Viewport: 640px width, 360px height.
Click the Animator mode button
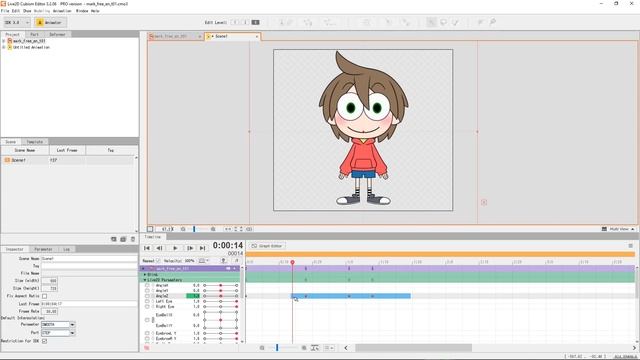tap(51, 22)
